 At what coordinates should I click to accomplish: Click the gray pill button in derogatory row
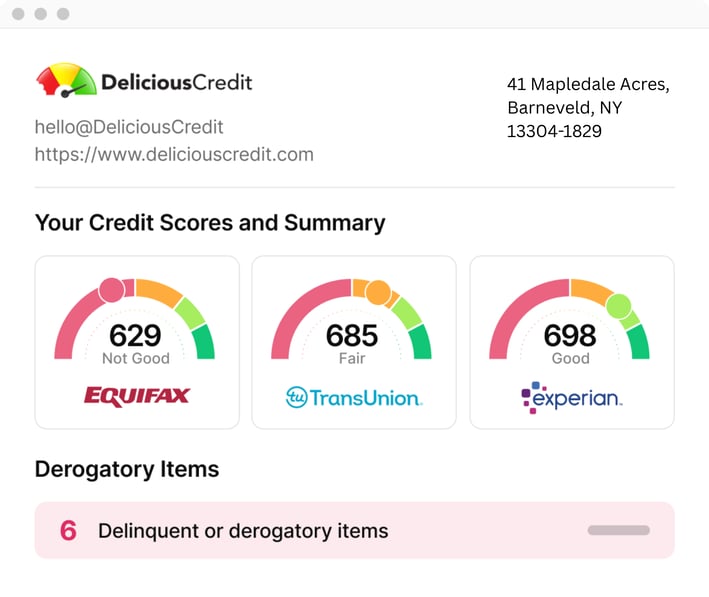pyautogui.click(x=619, y=530)
